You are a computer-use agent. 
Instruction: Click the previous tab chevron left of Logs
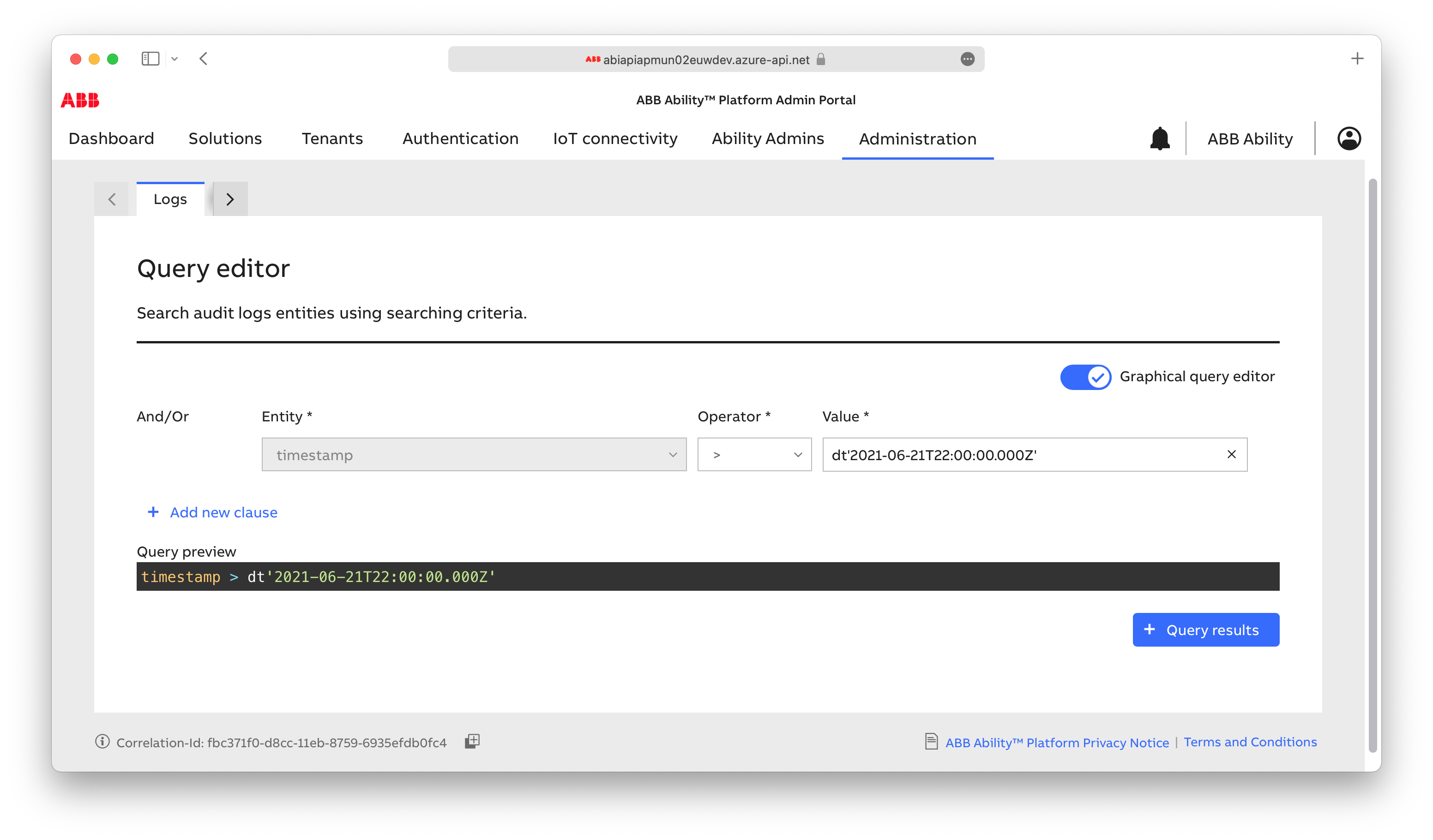112,199
